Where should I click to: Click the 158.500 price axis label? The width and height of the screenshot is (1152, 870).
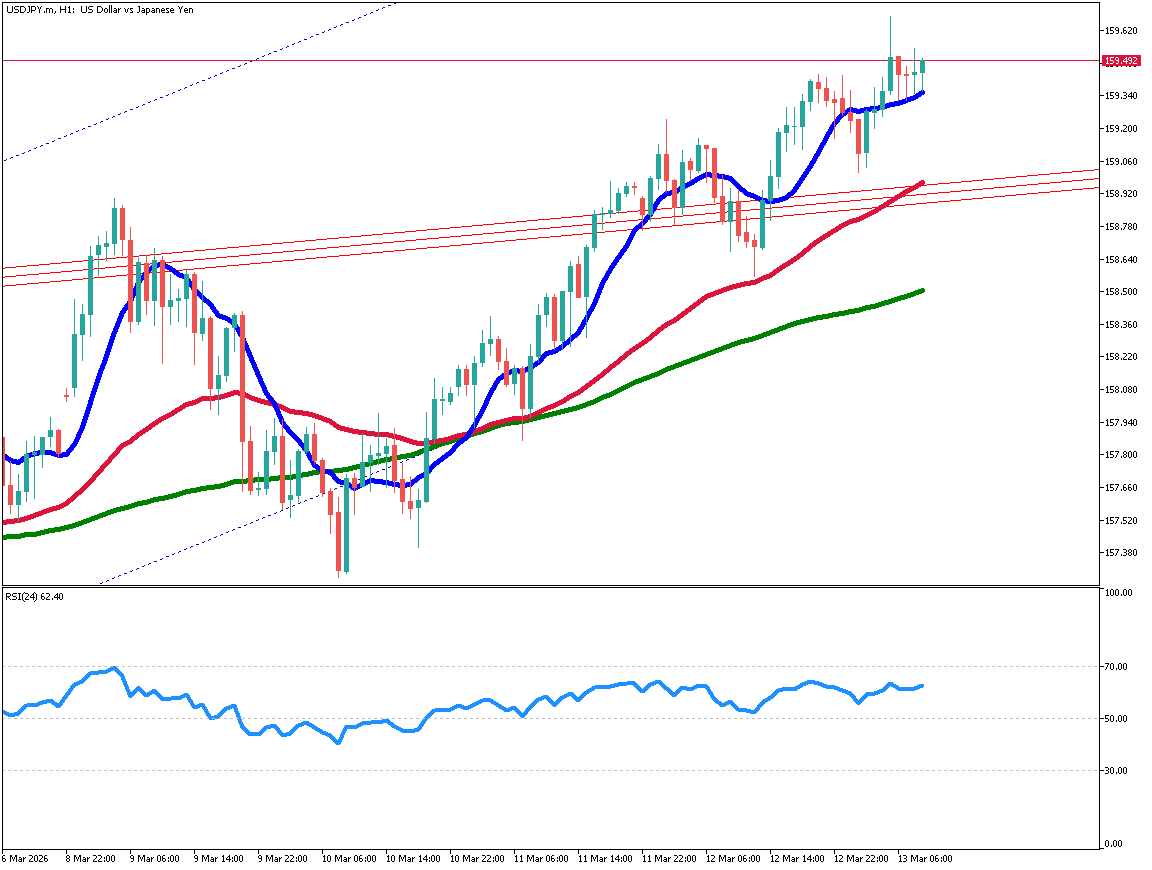[x=1120, y=292]
